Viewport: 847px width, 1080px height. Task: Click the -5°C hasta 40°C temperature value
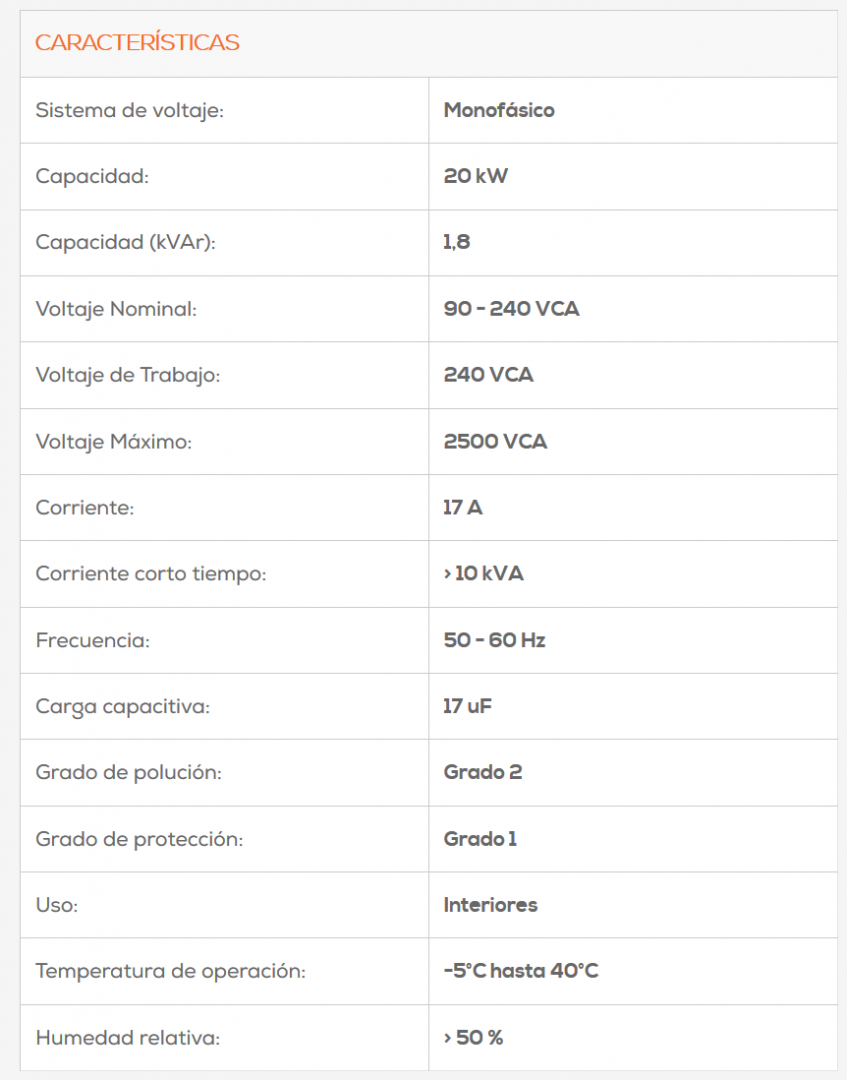click(x=521, y=971)
